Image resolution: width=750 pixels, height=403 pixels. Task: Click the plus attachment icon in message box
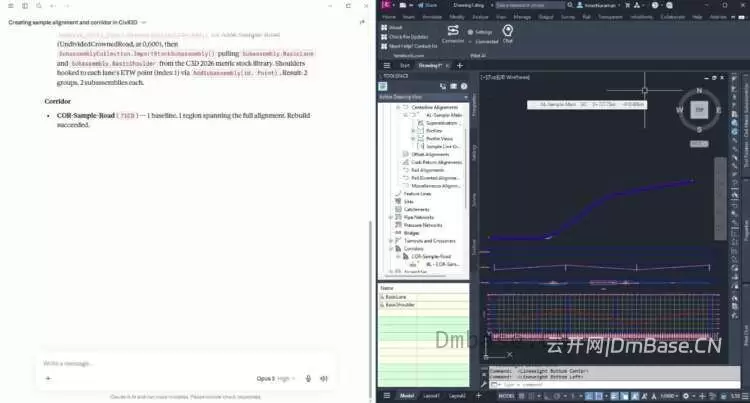[x=48, y=378]
